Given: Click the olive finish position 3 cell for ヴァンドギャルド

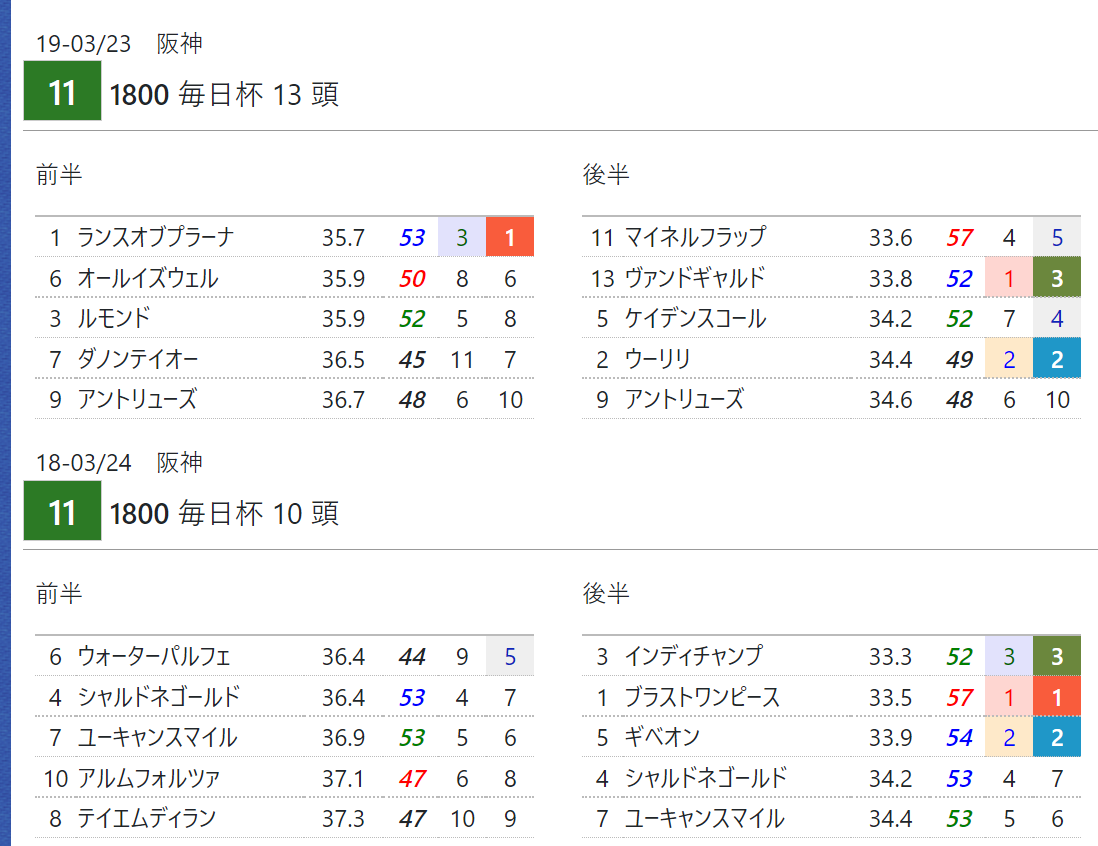Looking at the screenshot, I should [1057, 277].
